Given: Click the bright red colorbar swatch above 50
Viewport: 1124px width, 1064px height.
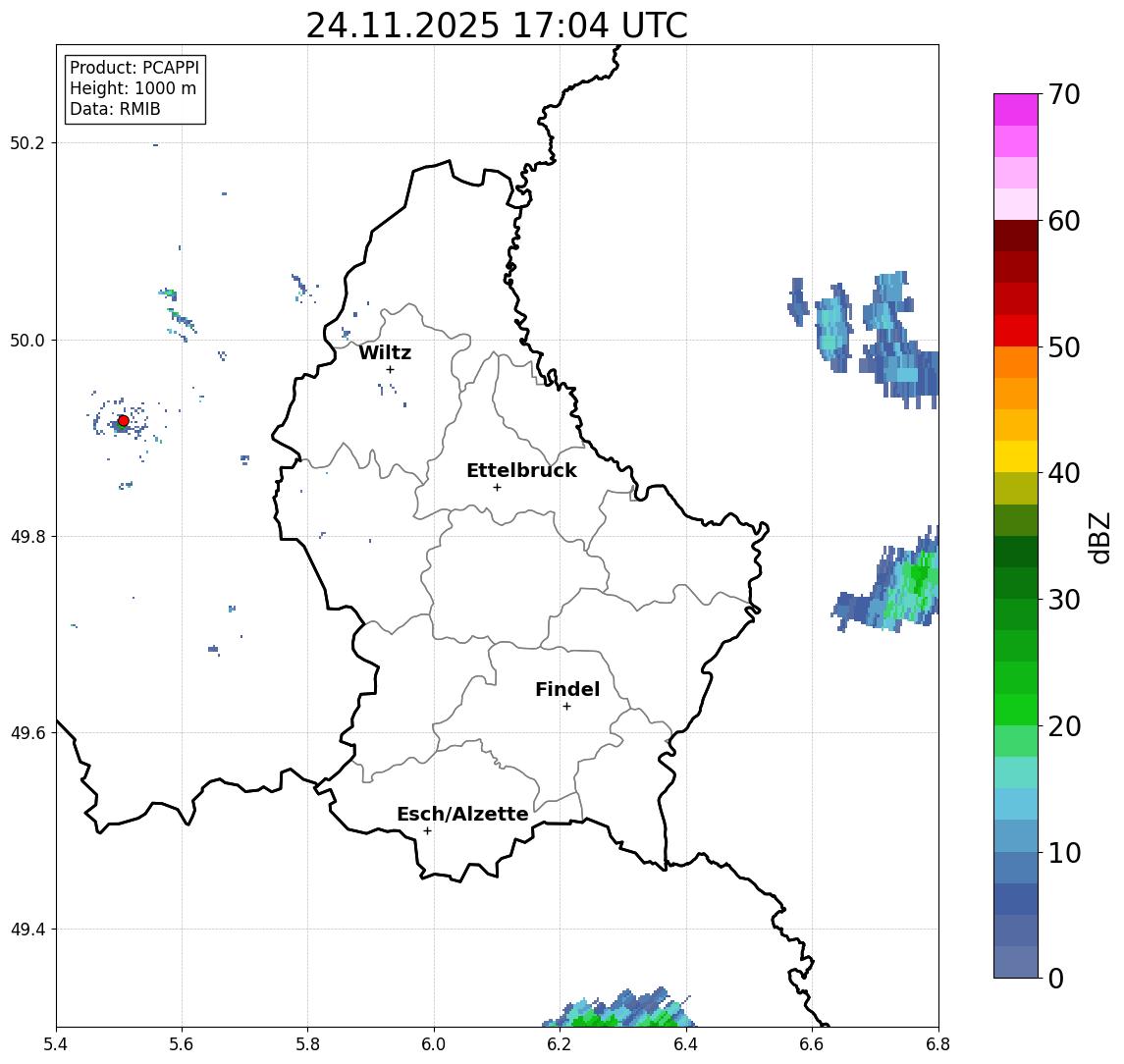Looking at the screenshot, I should click(x=1016, y=331).
